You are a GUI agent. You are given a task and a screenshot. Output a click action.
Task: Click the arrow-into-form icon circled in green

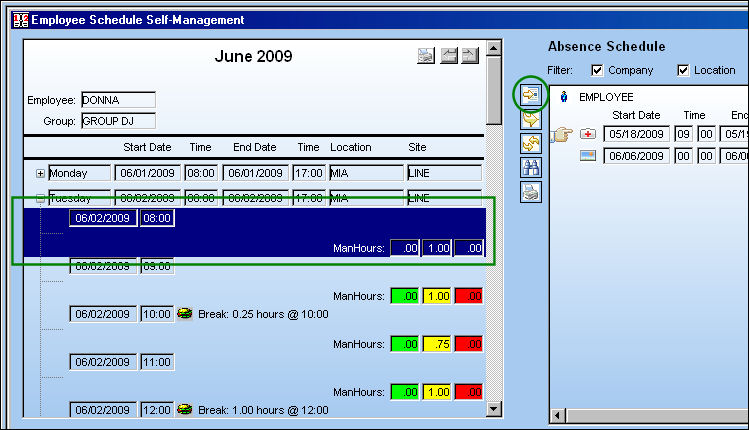(531, 95)
